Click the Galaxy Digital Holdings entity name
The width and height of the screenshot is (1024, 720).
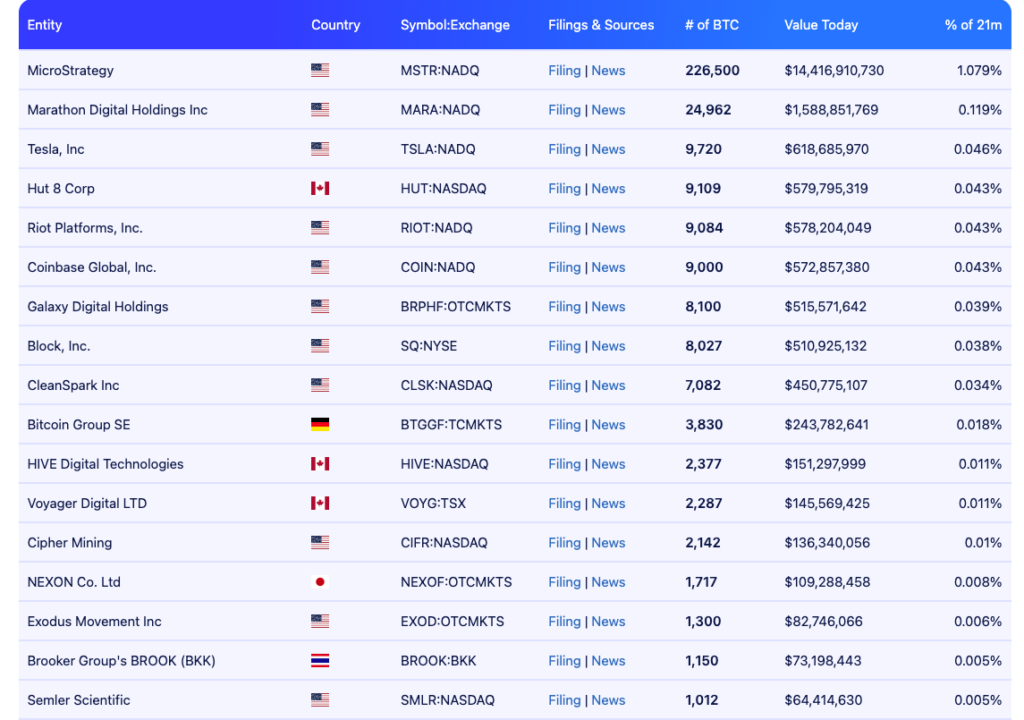(x=98, y=307)
